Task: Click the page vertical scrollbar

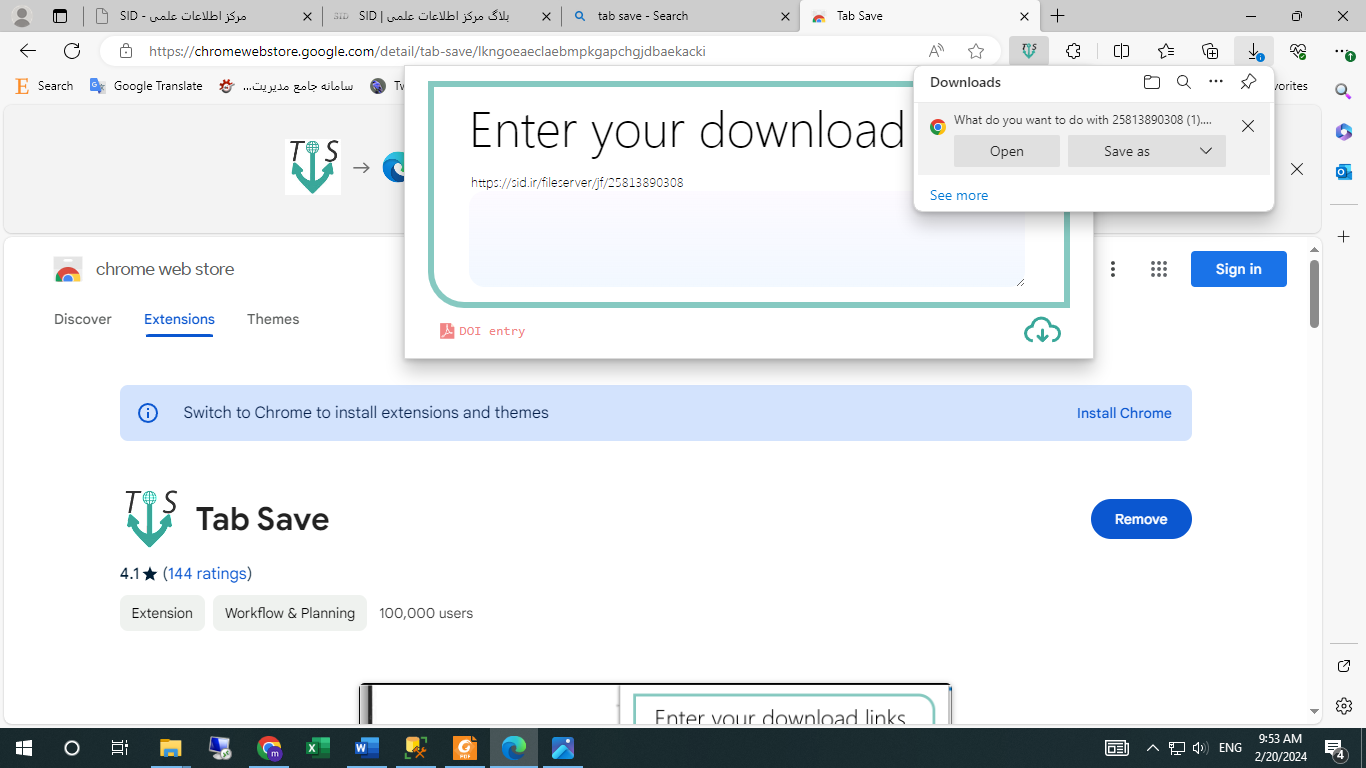Action: [x=1314, y=294]
